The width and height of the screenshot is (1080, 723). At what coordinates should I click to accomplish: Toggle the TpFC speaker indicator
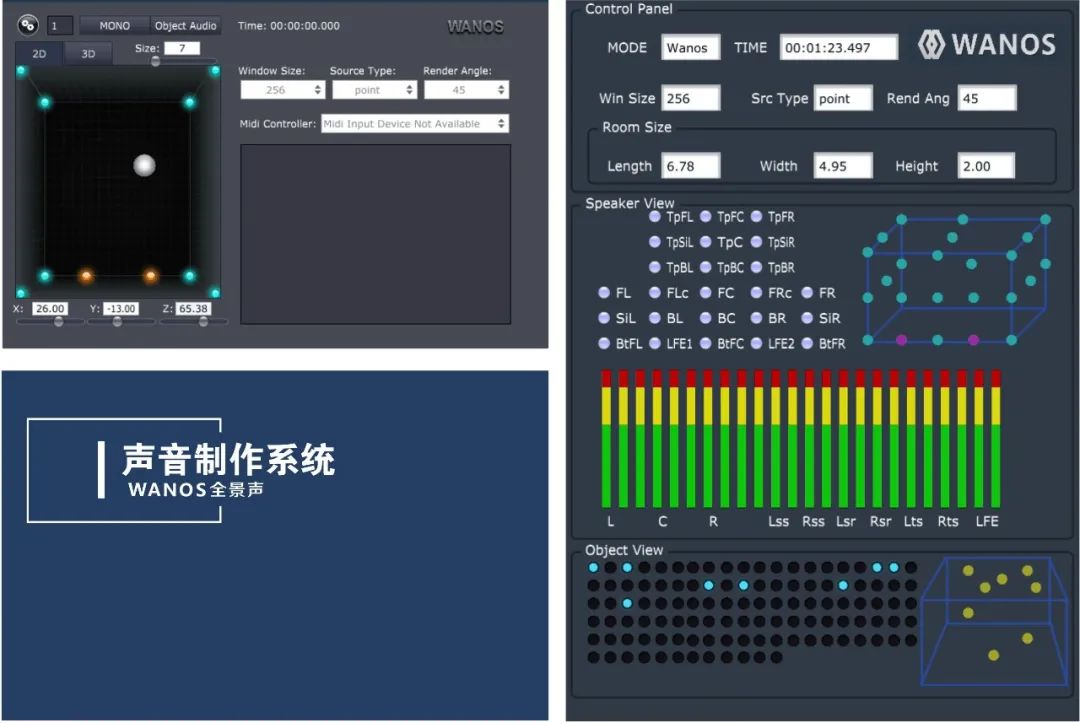705,216
